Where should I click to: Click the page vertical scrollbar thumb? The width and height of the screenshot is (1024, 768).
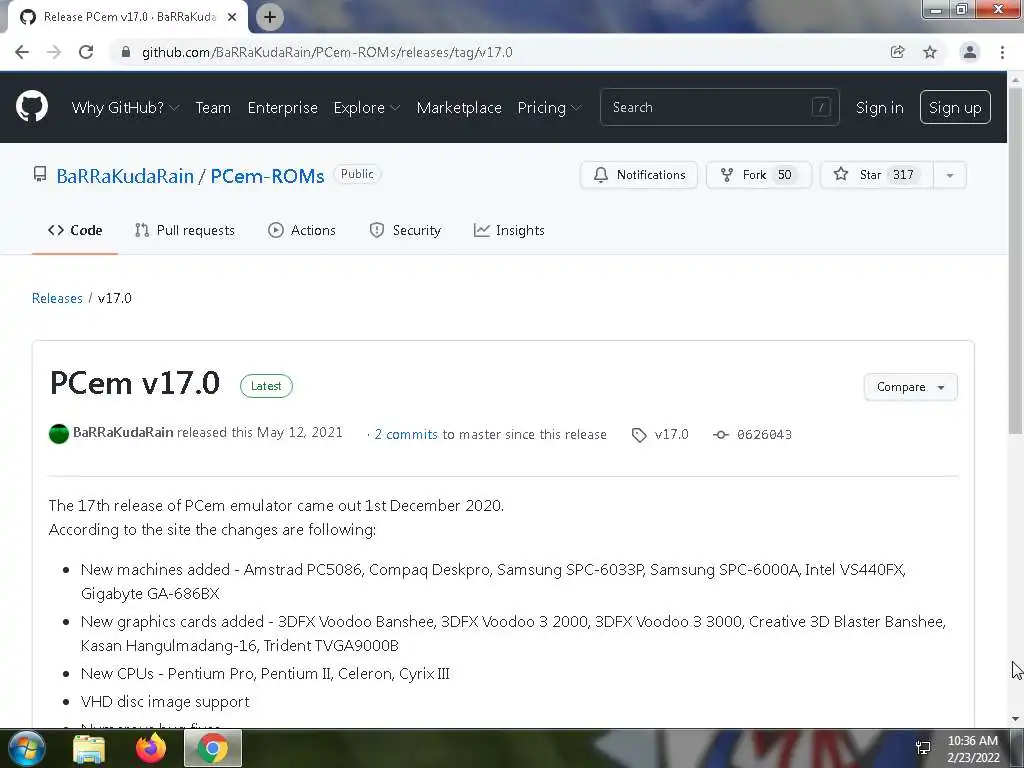point(1015,259)
